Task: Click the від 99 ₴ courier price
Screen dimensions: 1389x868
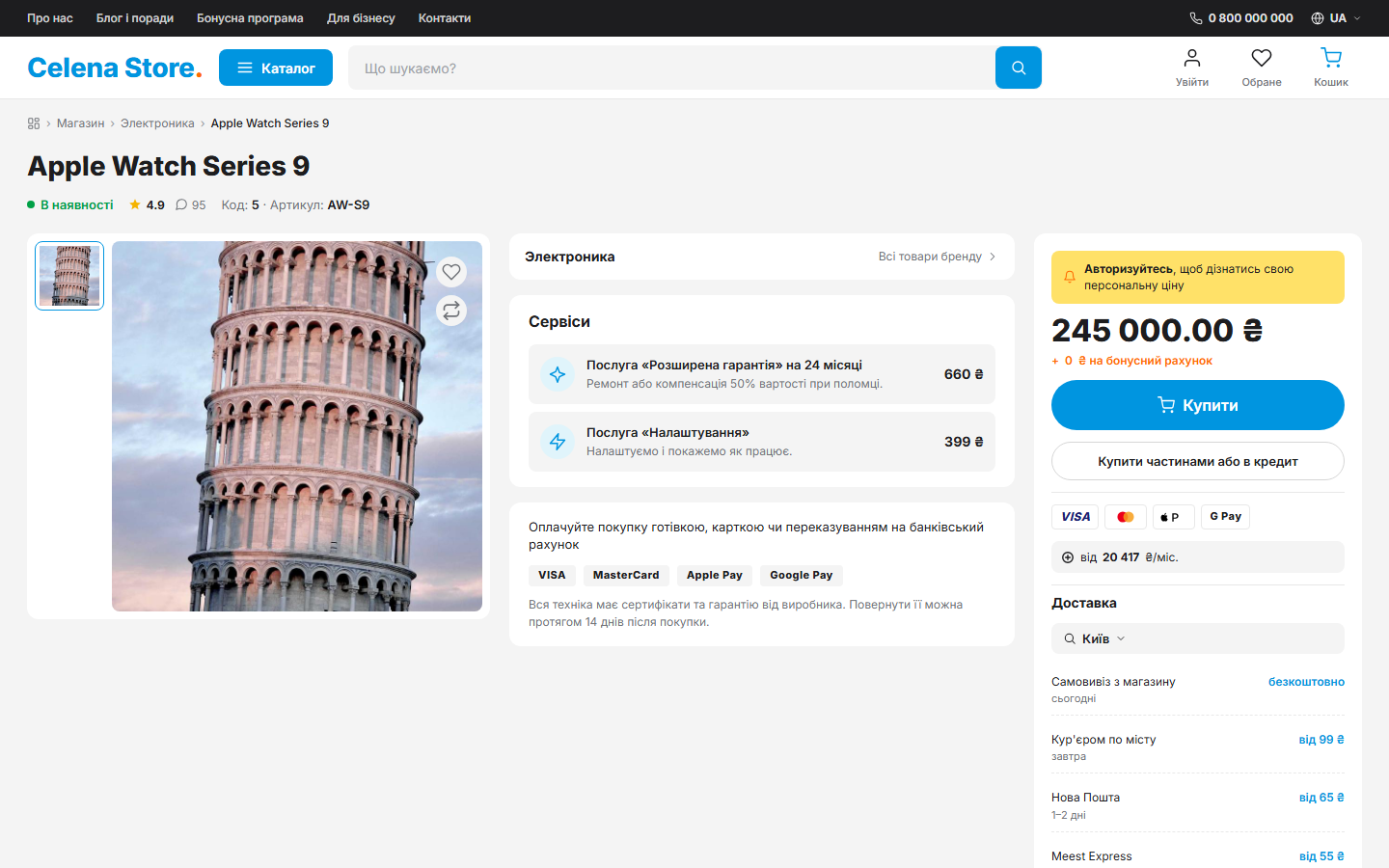Action: [1321, 740]
